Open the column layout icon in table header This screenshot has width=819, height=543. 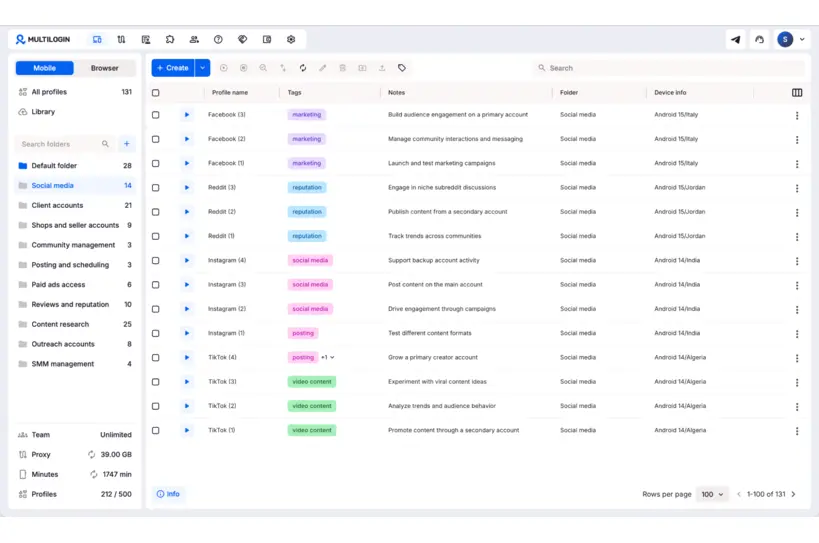[x=797, y=93]
